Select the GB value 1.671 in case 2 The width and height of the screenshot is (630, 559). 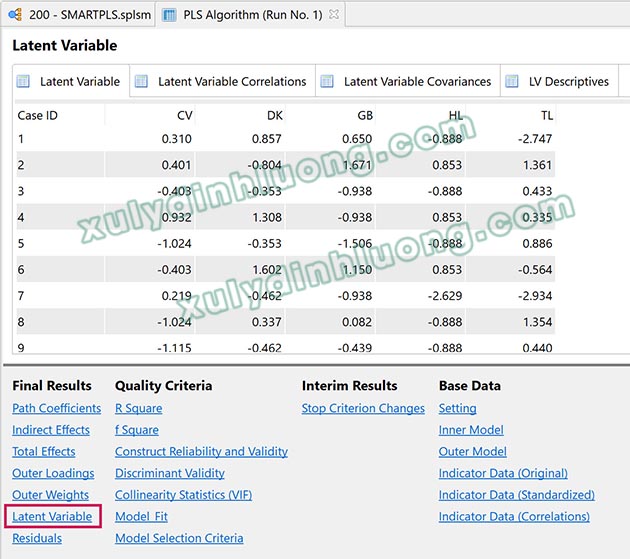[x=357, y=165]
